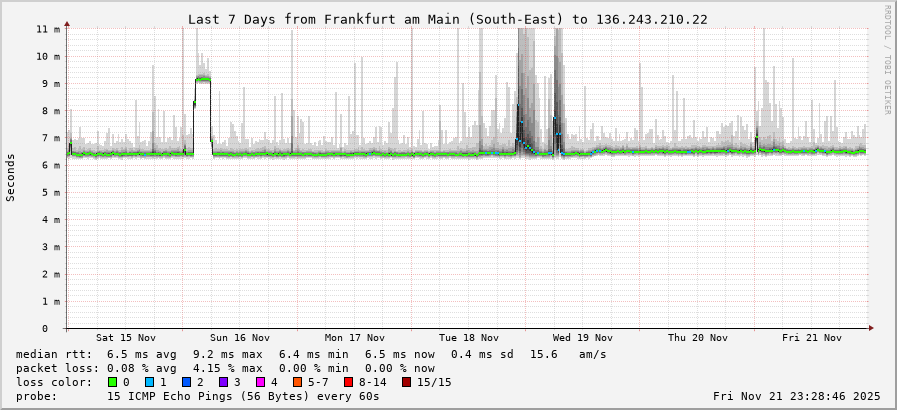Click the graph title mentioning Frankfurt am Main
This screenshot has height=410, width=897.
(448, 19)
